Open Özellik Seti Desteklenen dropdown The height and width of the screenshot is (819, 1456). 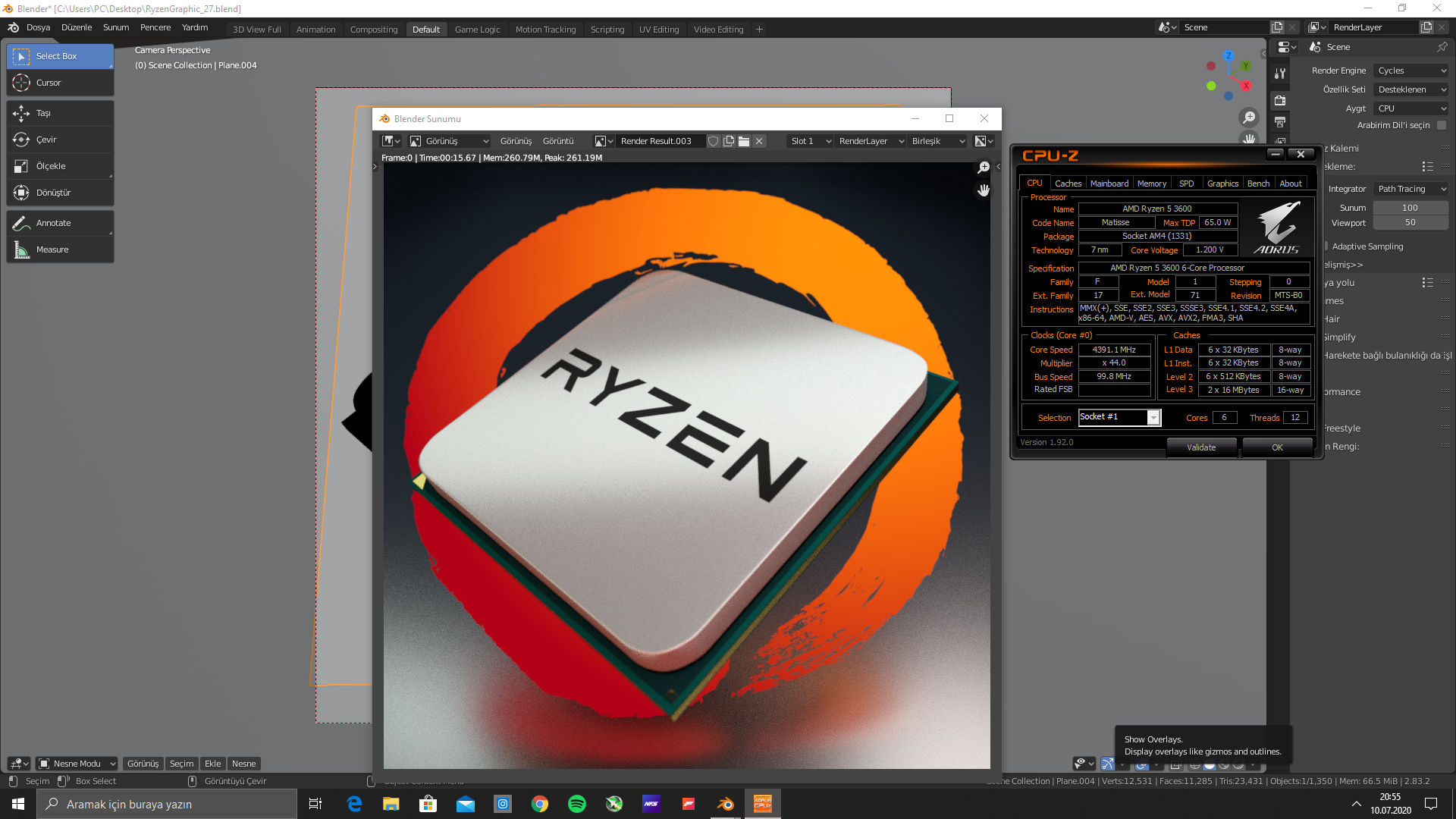(x=1411, y=89)
